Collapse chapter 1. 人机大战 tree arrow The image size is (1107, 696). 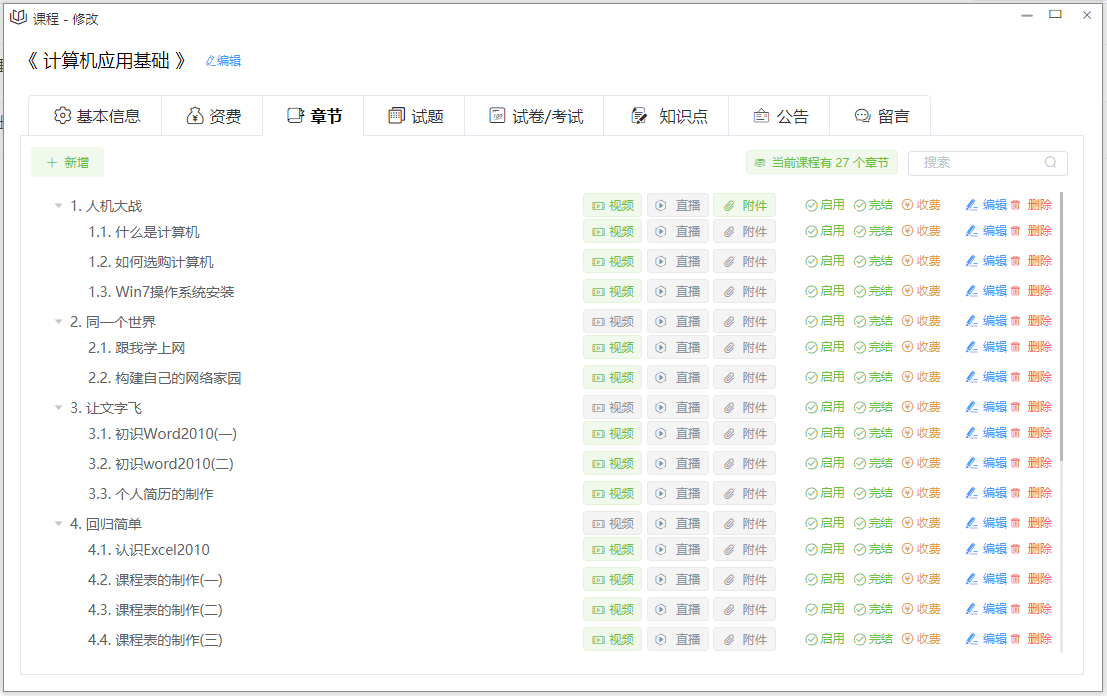tap(59, 205)
